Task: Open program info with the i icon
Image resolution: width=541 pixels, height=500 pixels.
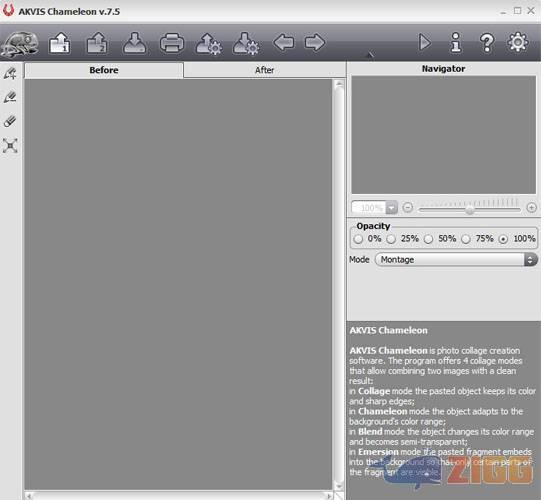Action: [x=456, y=42]
